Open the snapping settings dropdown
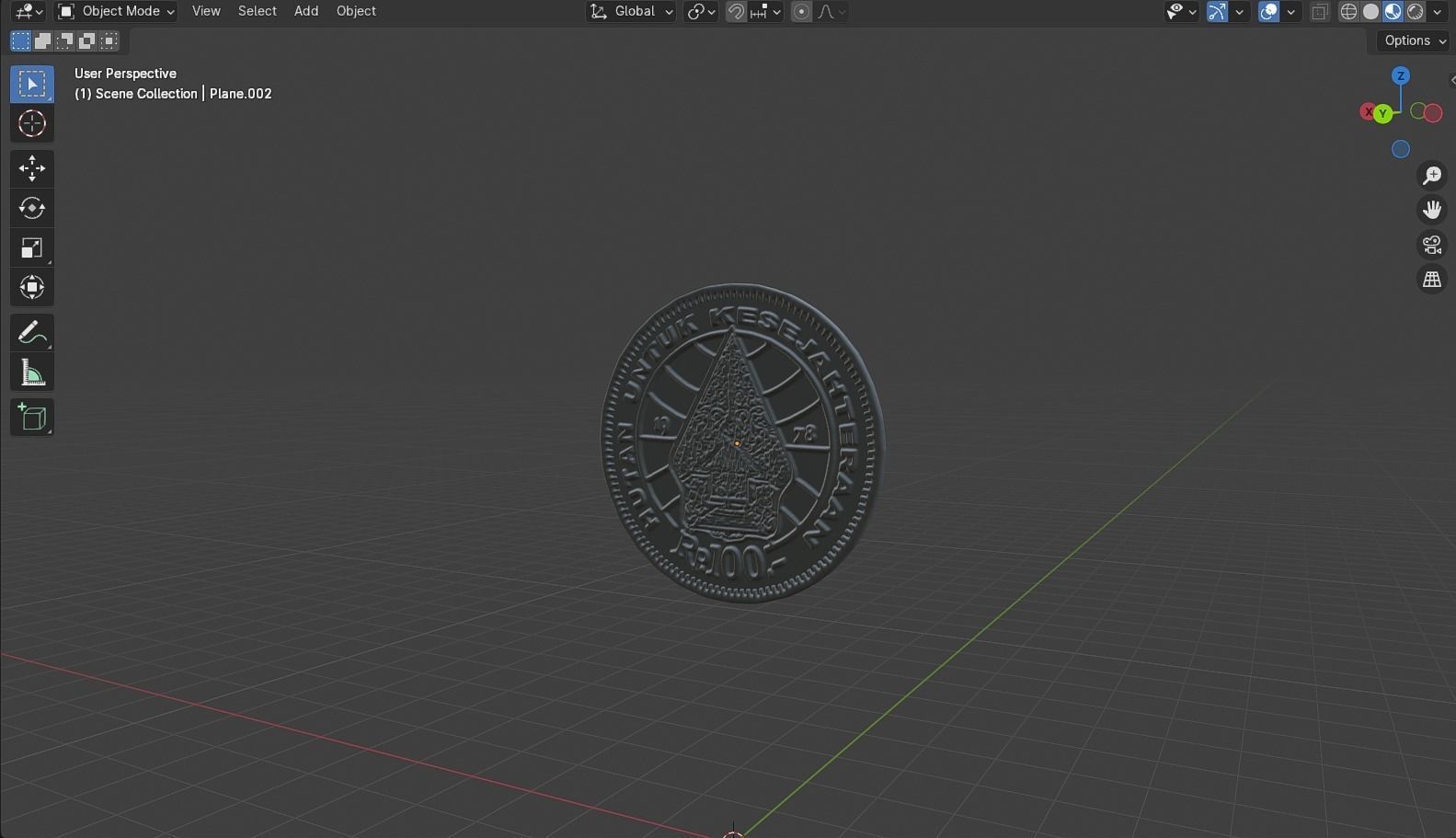The width and height of the screenshot is (1456, 838). pyautogui.click(x=765, y=11)
